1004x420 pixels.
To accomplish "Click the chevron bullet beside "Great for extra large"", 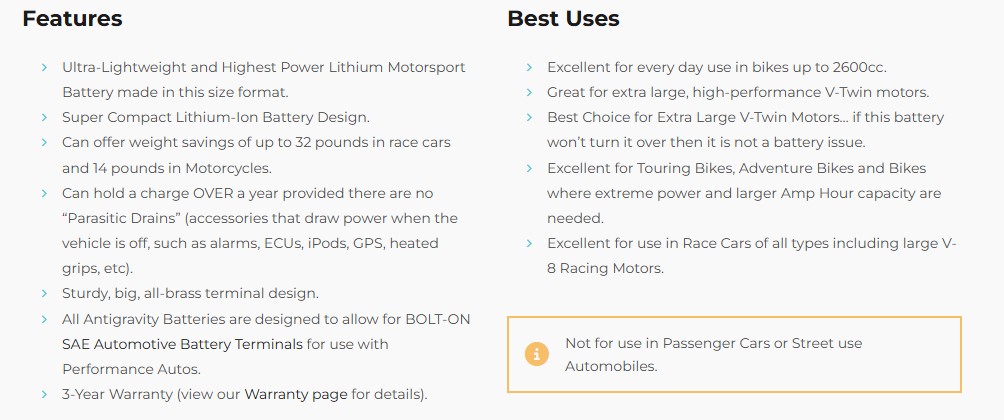I will 530,93.
